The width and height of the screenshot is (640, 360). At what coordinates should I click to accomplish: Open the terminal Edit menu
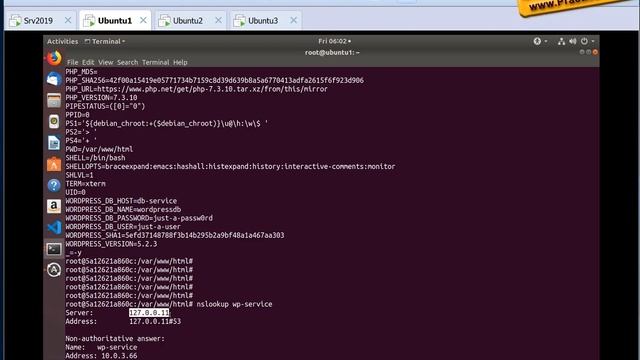point(88,62)
